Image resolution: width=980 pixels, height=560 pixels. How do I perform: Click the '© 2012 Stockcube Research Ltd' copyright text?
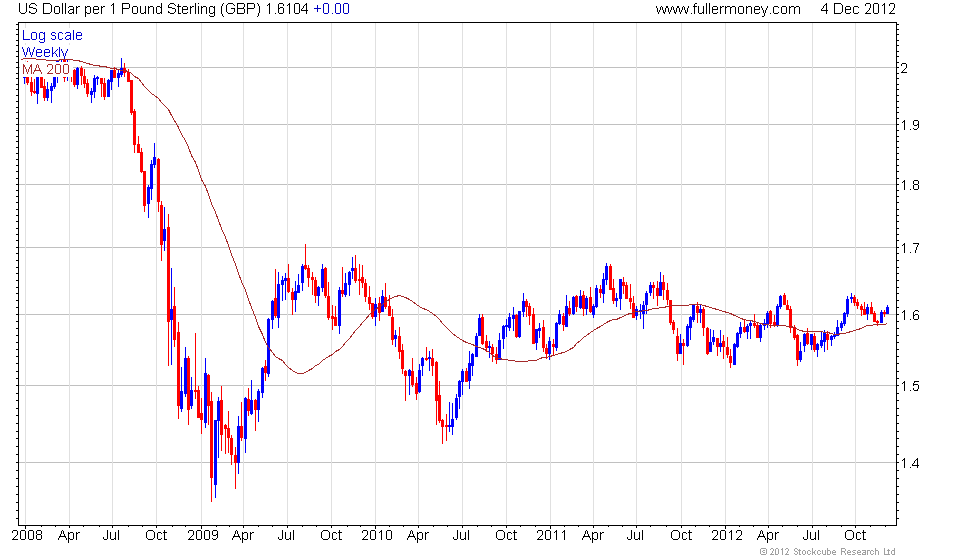coord(828,552)
